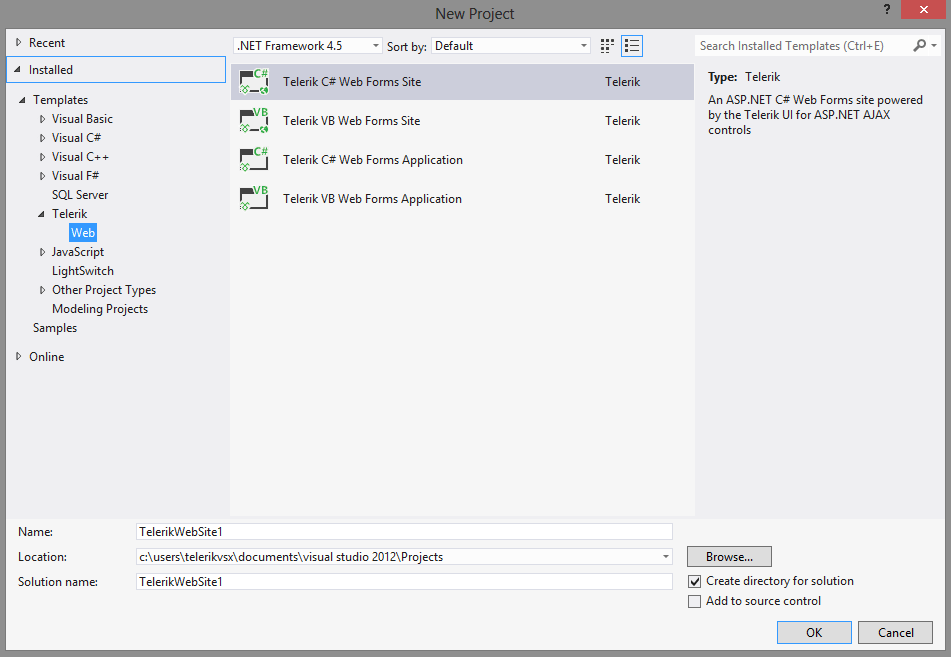Image resolution: width=951 pixels, height=657 pixels.
Task: Collapse the Telerik node arrow
Action: pyautogui.click(x=41, y=214)
